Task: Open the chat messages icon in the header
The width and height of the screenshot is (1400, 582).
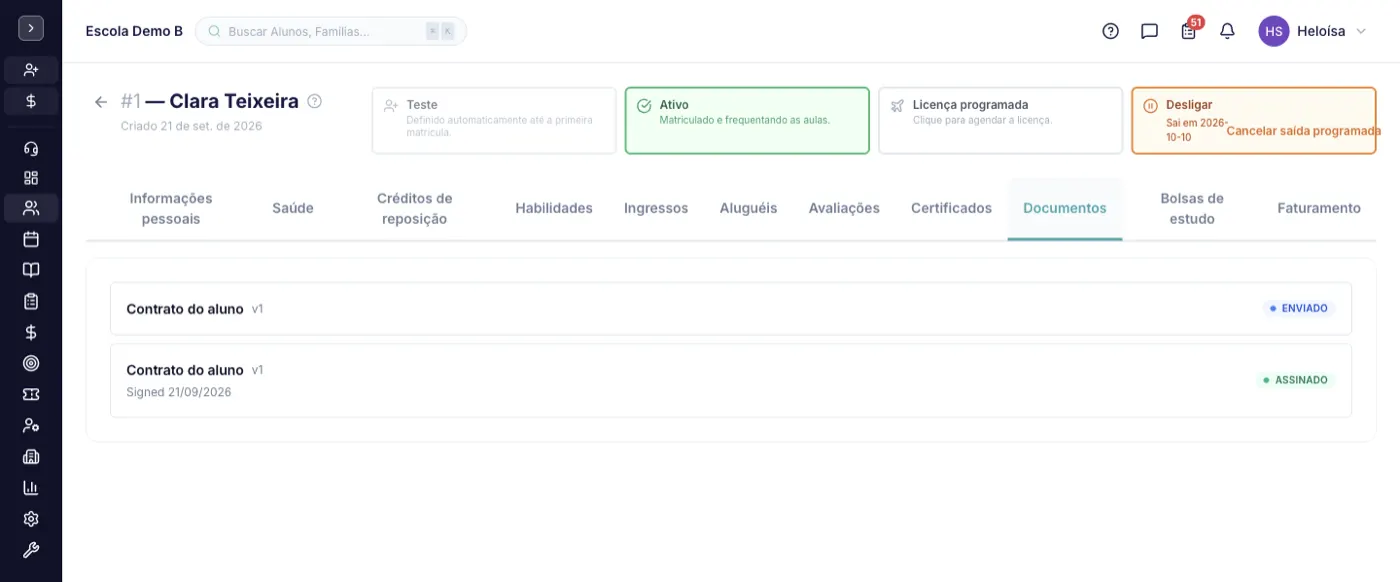Action: (1149, 31)
